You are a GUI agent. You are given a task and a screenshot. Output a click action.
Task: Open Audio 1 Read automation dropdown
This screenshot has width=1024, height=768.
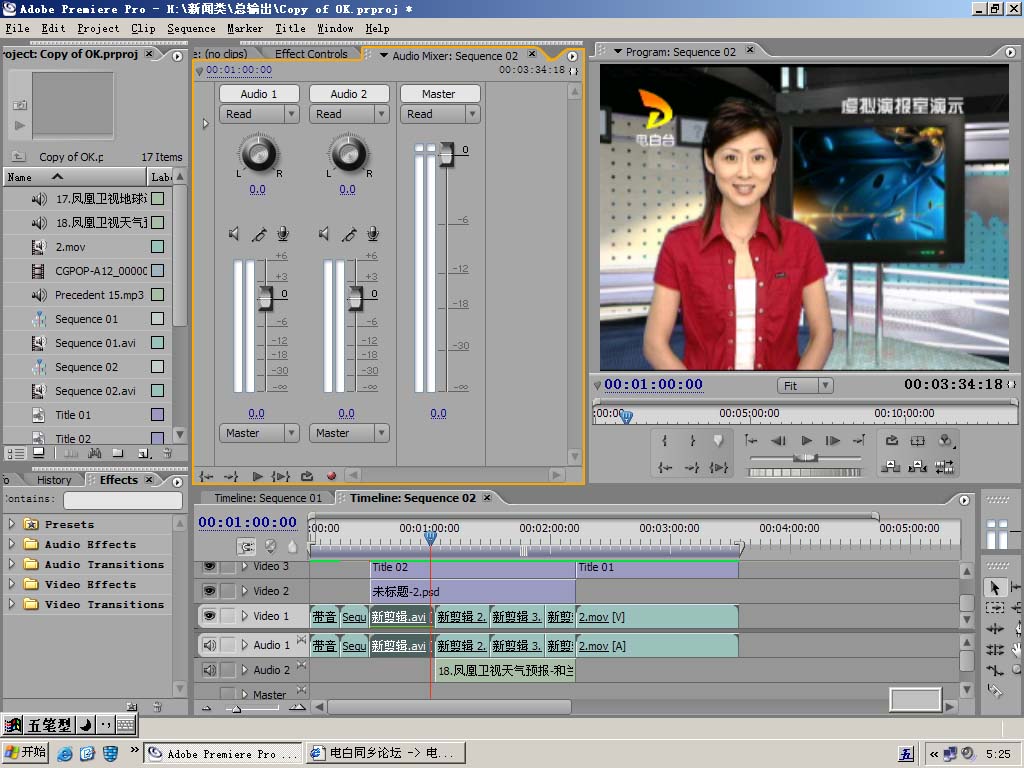(259, 114)
